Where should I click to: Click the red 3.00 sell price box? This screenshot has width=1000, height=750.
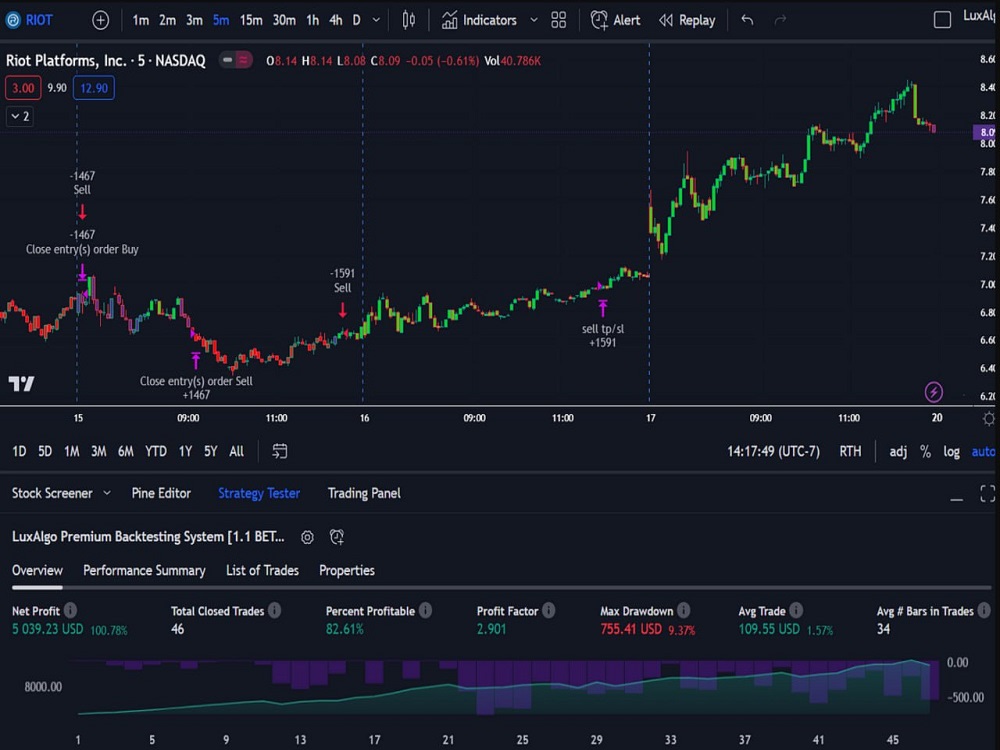[x=23, y=88]
